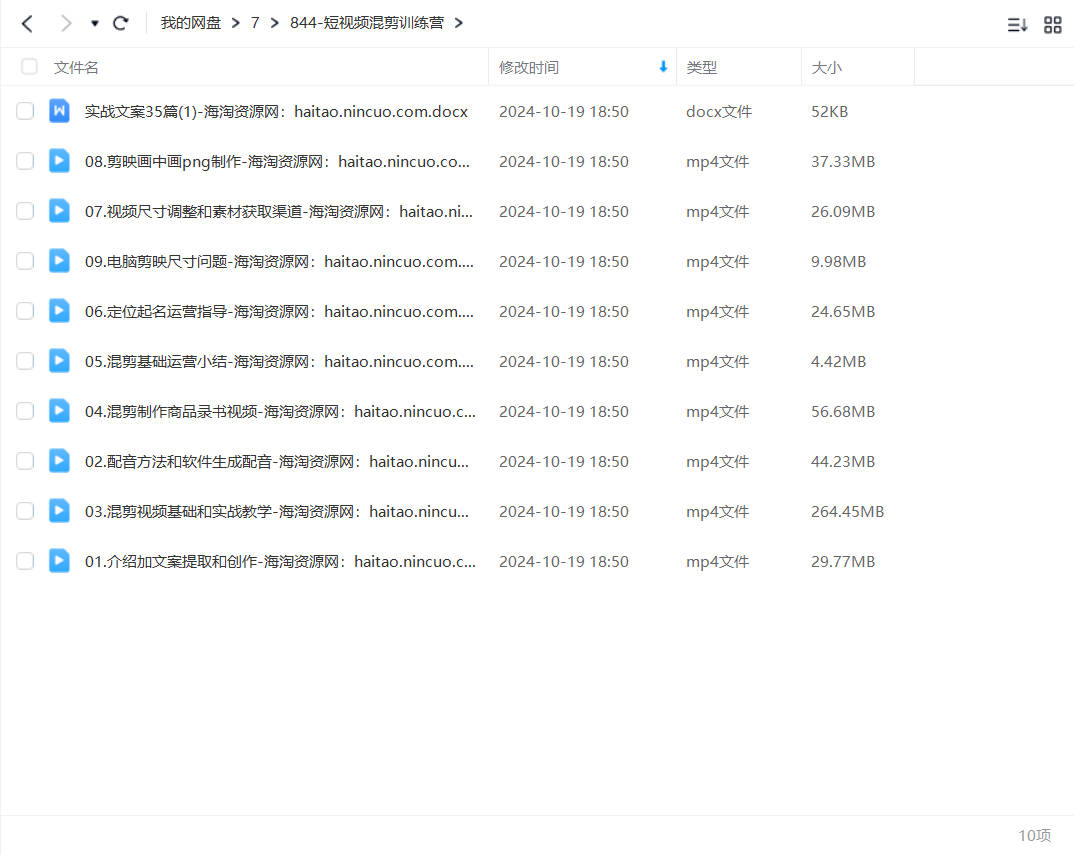1074x855 pixels.
Task: Click the 44.23MB size cell
Action: pos(843,462)
